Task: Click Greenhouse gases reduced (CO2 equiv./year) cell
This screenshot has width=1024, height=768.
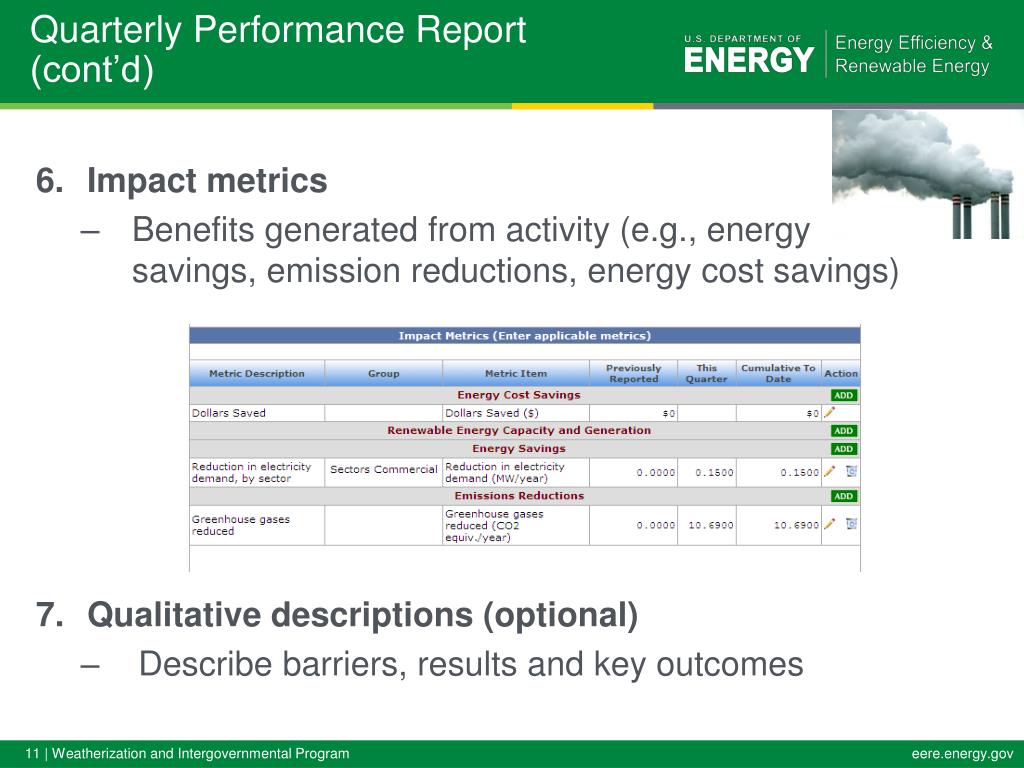Action: 516,525
